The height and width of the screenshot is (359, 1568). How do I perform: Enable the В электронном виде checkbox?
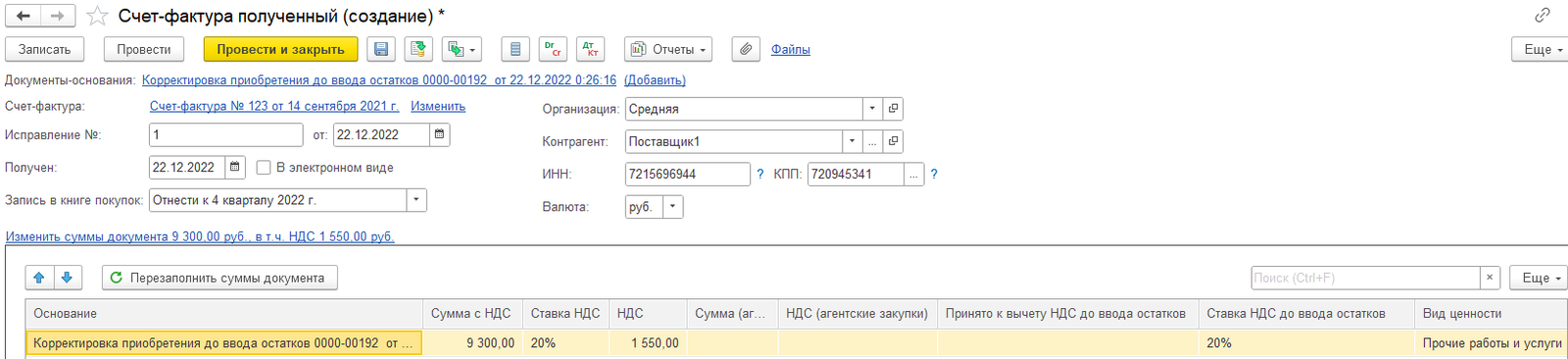(264, 168)
